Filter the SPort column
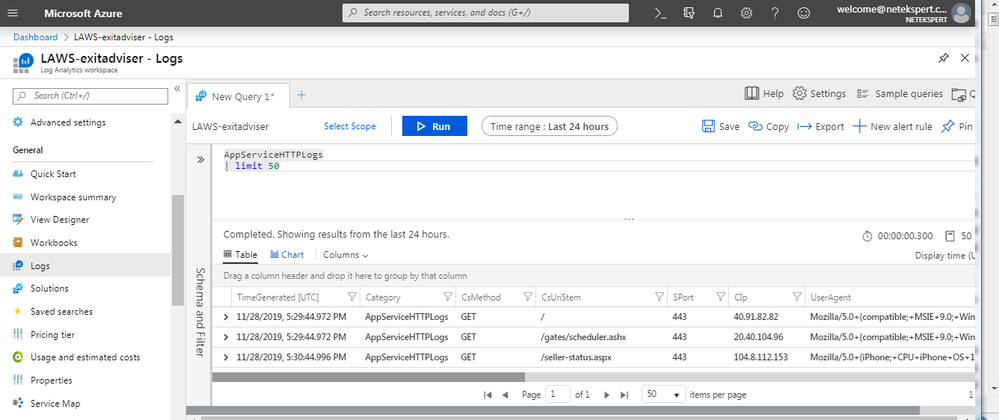The height and width of the screenshot is (420, 999). point(721,297)
